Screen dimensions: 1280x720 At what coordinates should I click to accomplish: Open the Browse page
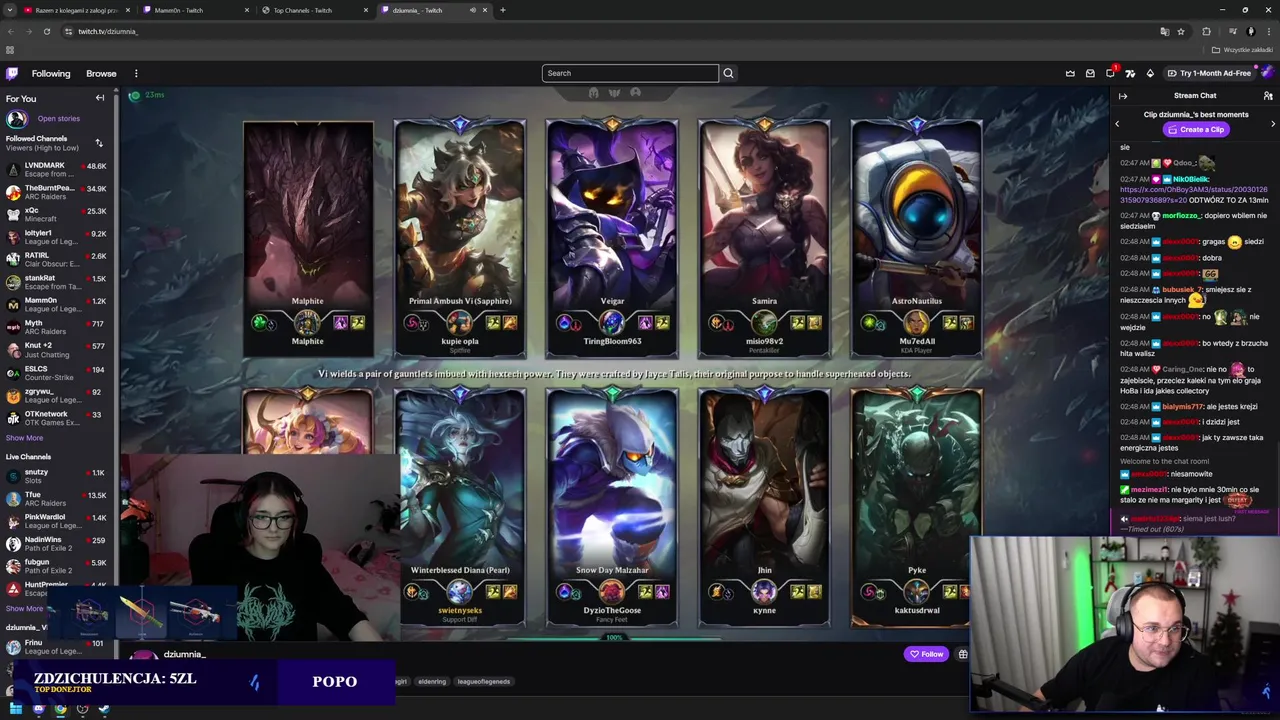(x=101, y=73)
